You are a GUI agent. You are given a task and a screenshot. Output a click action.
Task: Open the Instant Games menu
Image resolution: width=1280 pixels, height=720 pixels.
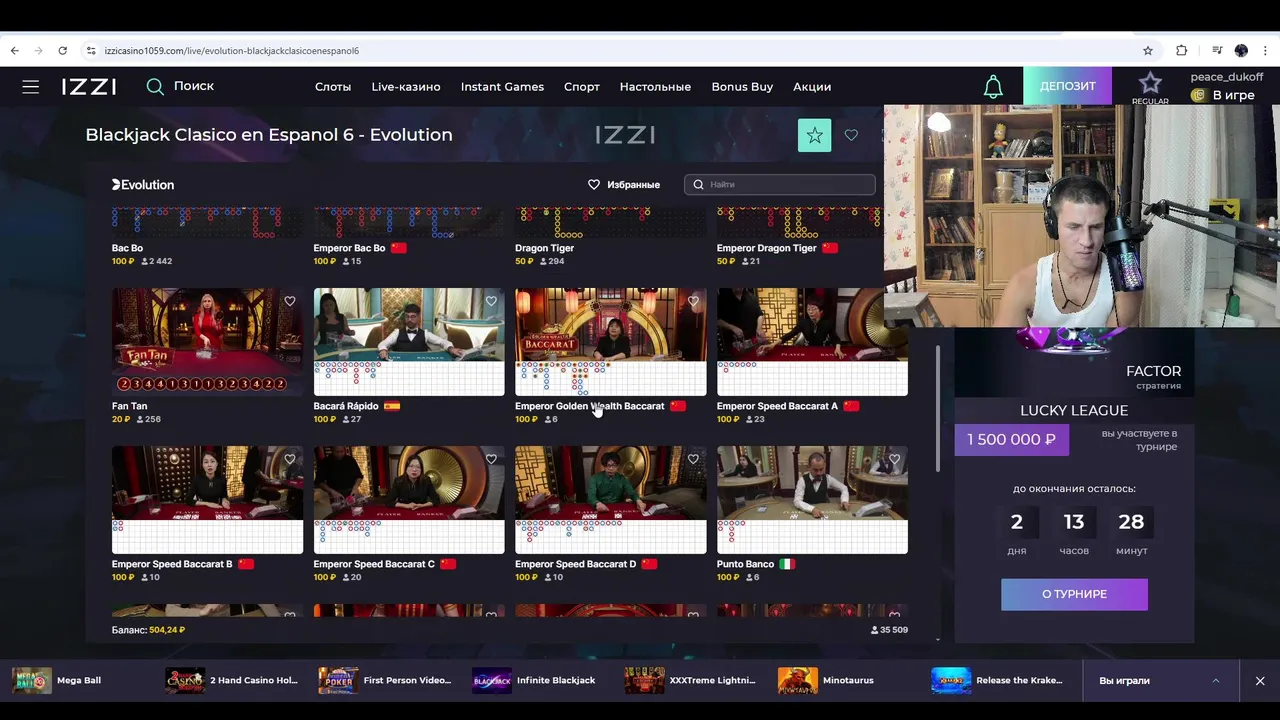502,87
